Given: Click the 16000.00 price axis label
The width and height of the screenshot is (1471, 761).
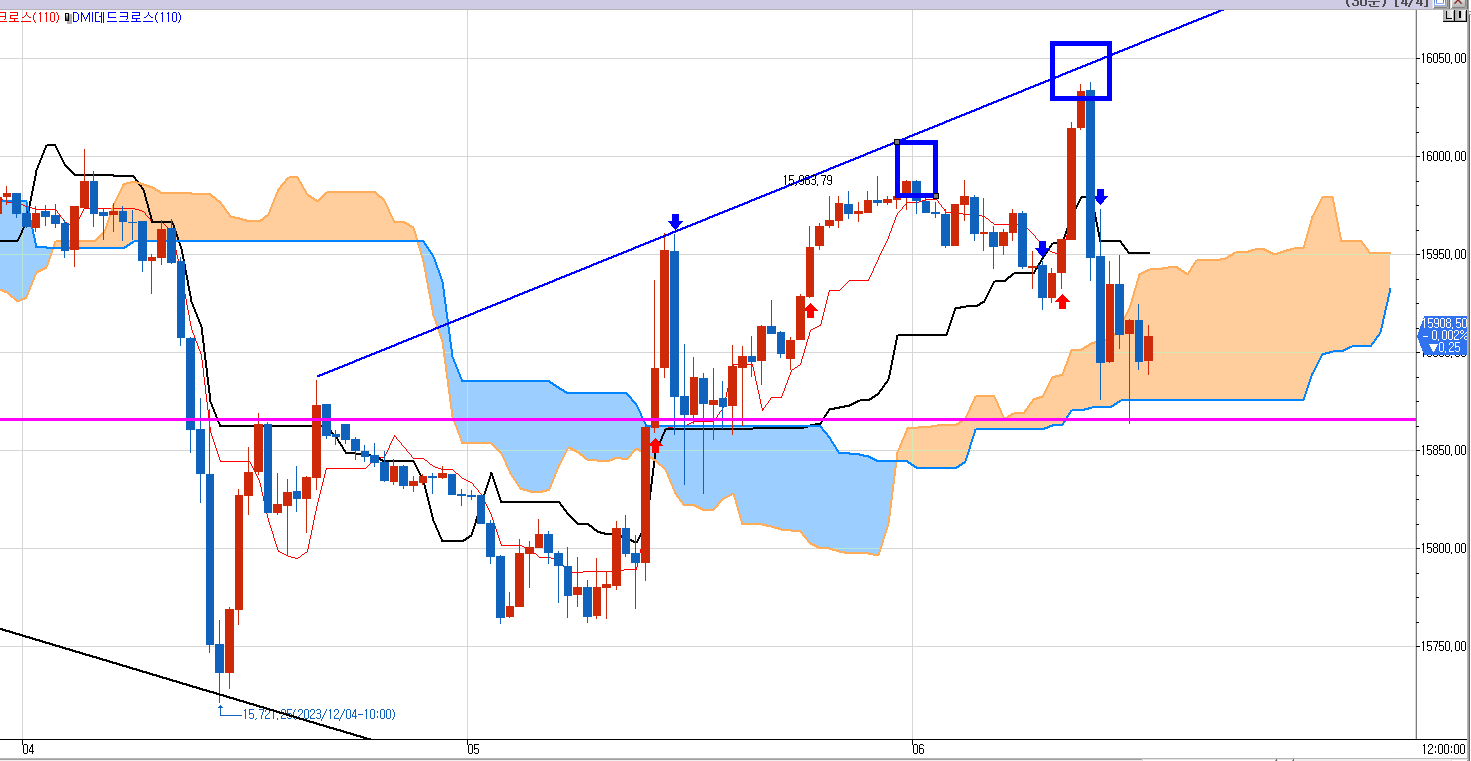Looking at the screenshot, I should click(x=1443, y=156).
